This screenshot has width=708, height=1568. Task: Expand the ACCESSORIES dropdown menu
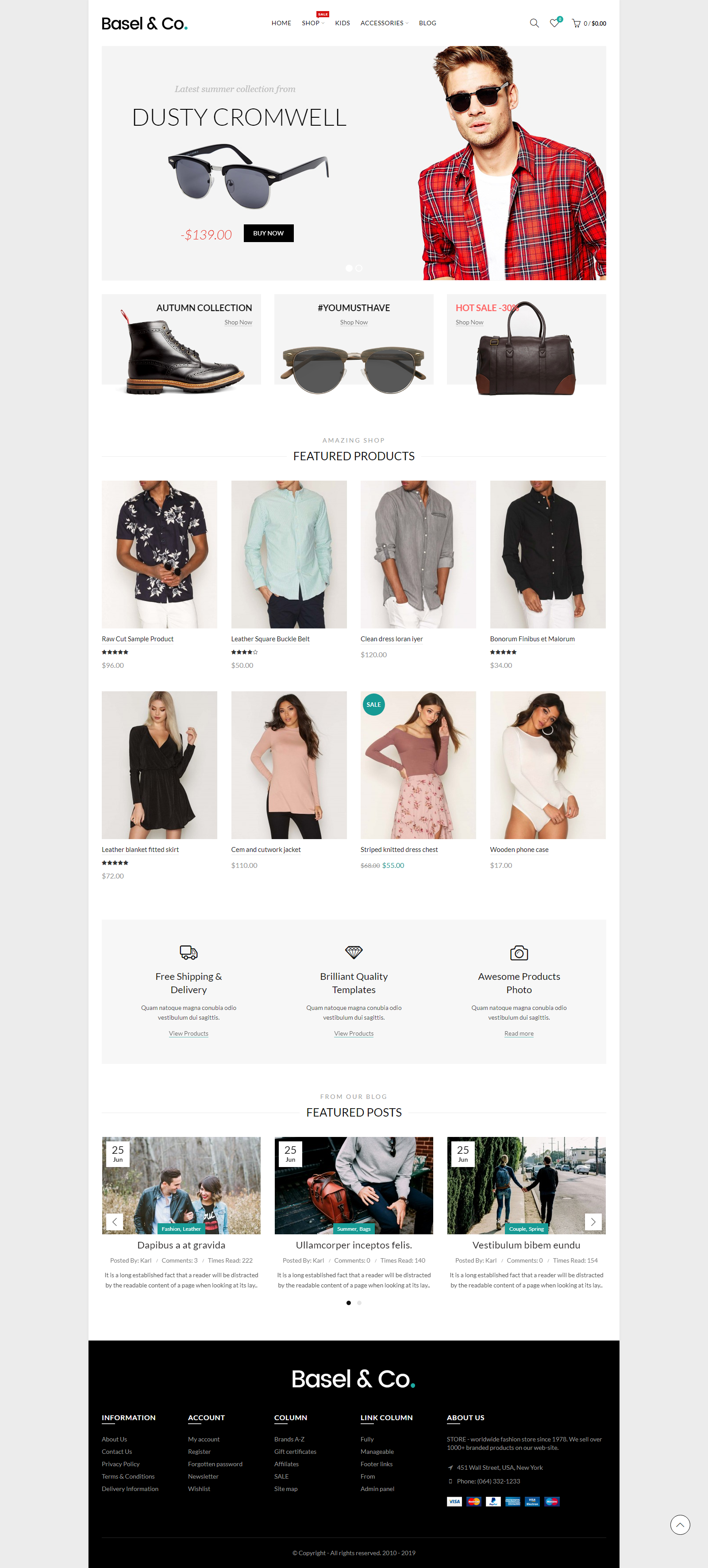(x=384, y=23)
